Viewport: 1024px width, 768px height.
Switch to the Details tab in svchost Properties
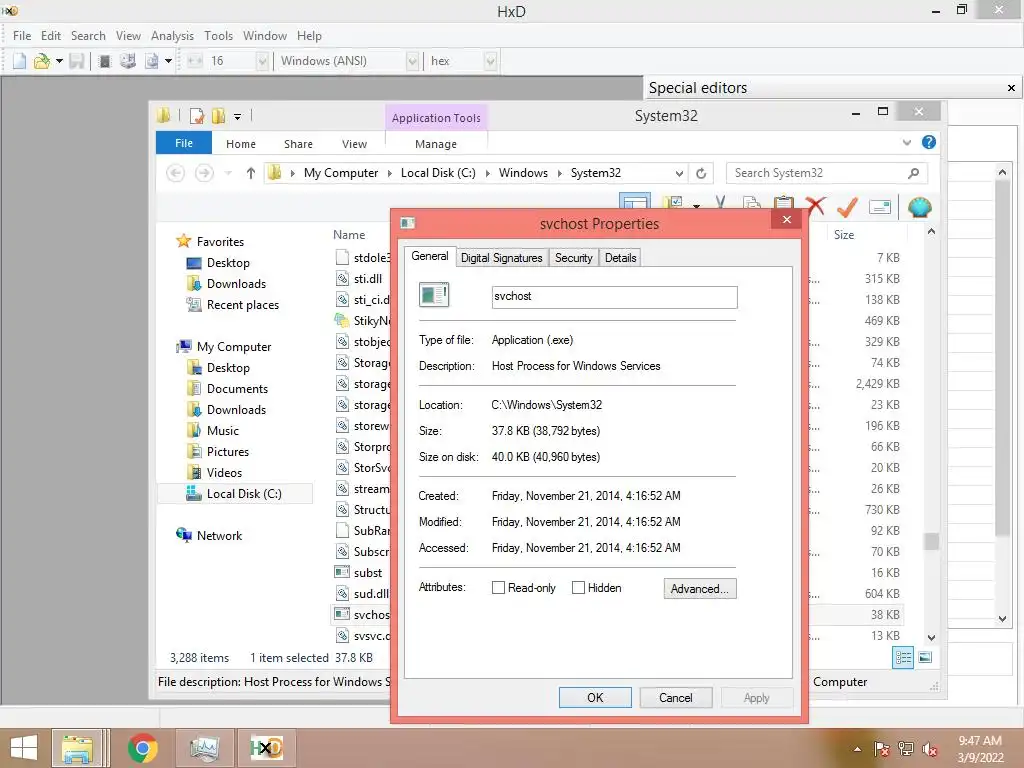[620, 258]
